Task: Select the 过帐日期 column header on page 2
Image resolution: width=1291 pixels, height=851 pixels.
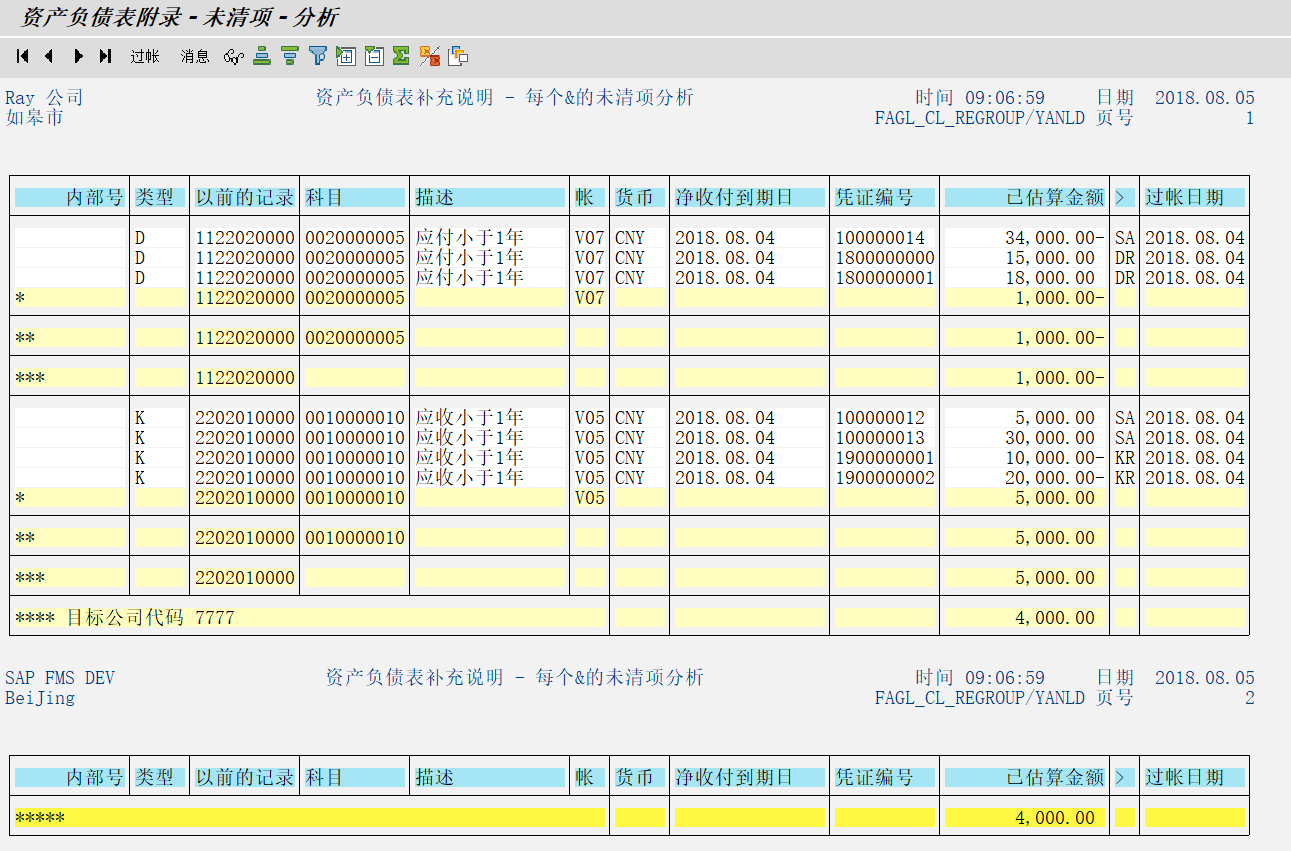Action: pyautogui.click(x=1195, y=777)
